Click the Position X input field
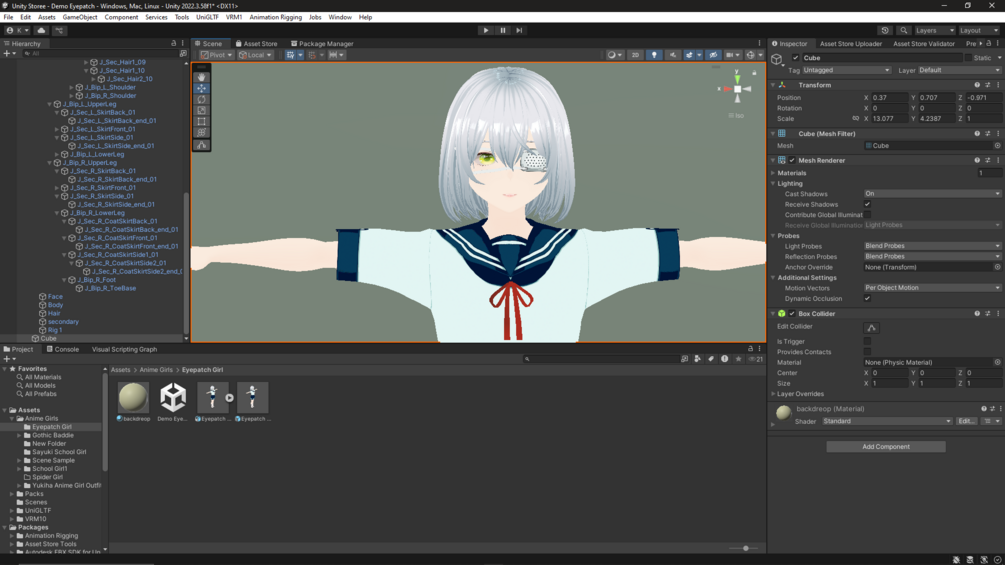 pos(890,98)
